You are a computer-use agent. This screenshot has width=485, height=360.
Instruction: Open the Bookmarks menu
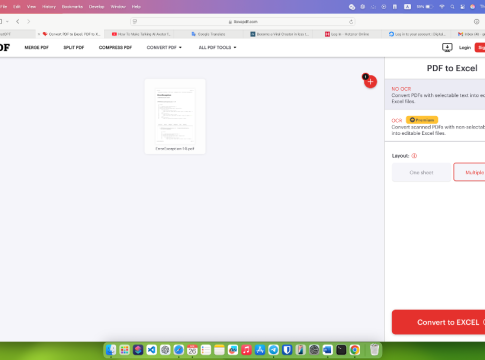[x=72, y=6]
